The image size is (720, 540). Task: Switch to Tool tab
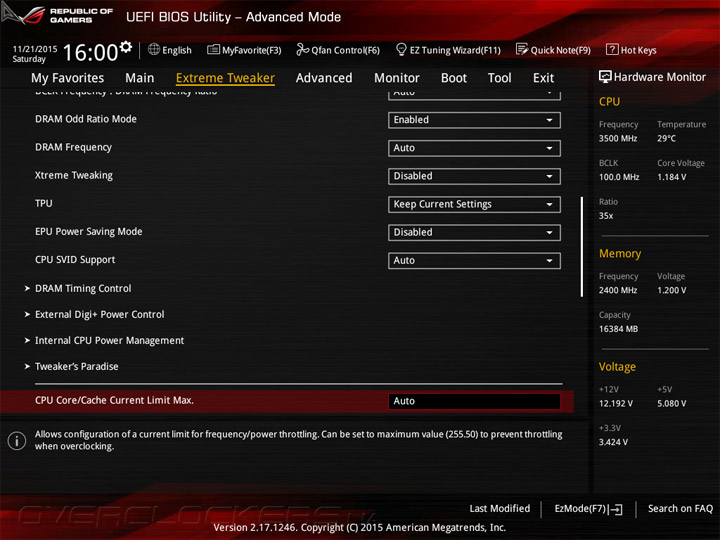coord(500,78)
